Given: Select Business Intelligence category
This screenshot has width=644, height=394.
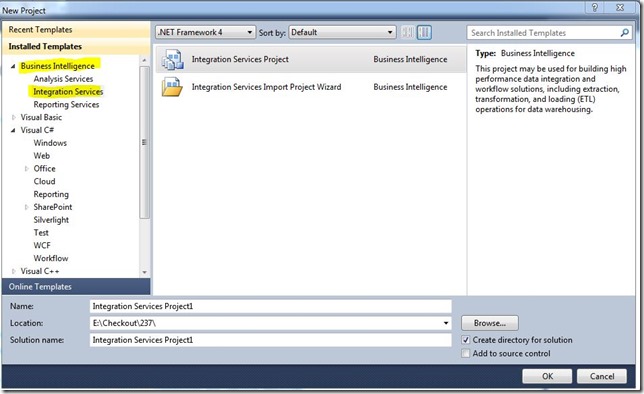Looking at the screenshot, I should 58,66.
